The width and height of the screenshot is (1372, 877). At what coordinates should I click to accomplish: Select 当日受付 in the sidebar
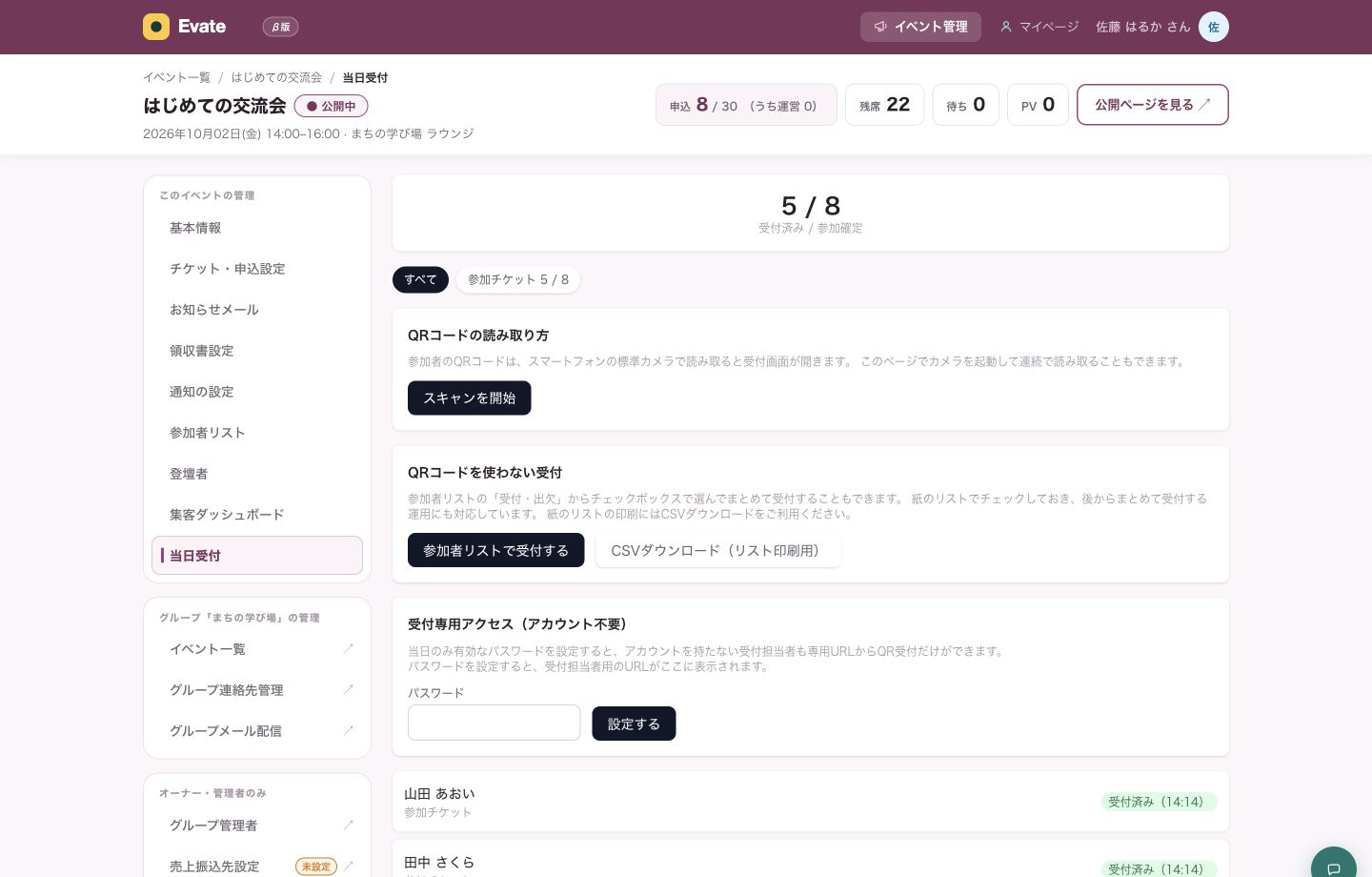pos(257,556)
